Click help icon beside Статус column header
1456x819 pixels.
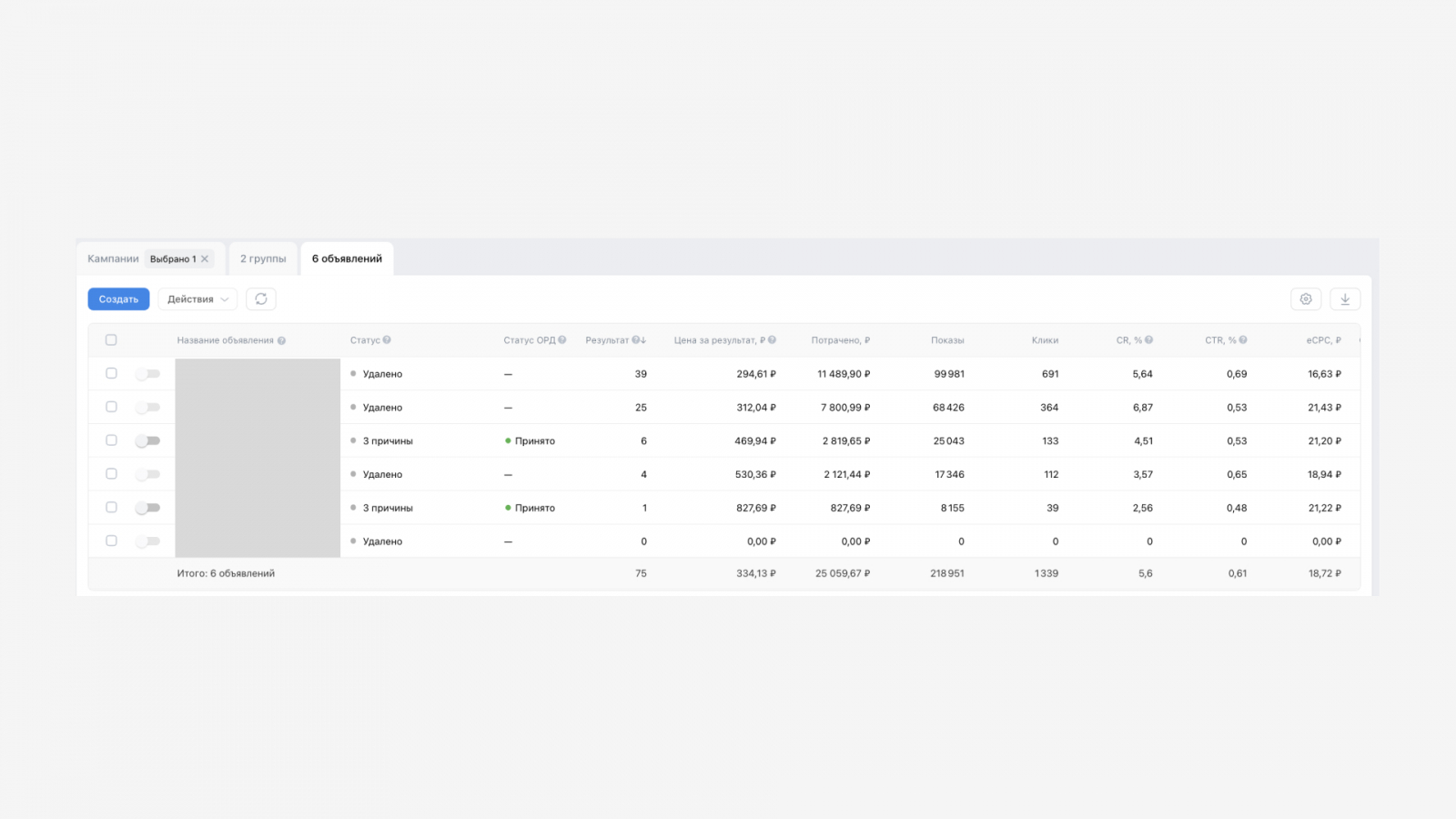click(387, 340)
